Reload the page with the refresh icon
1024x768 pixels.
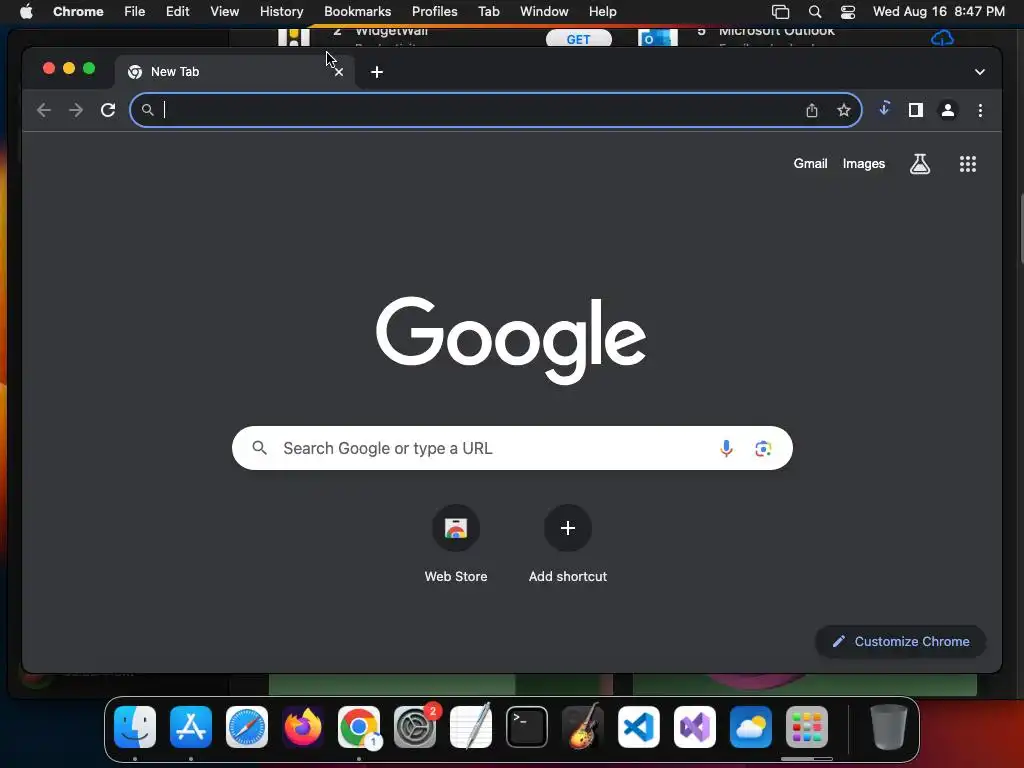coord(108,110)
